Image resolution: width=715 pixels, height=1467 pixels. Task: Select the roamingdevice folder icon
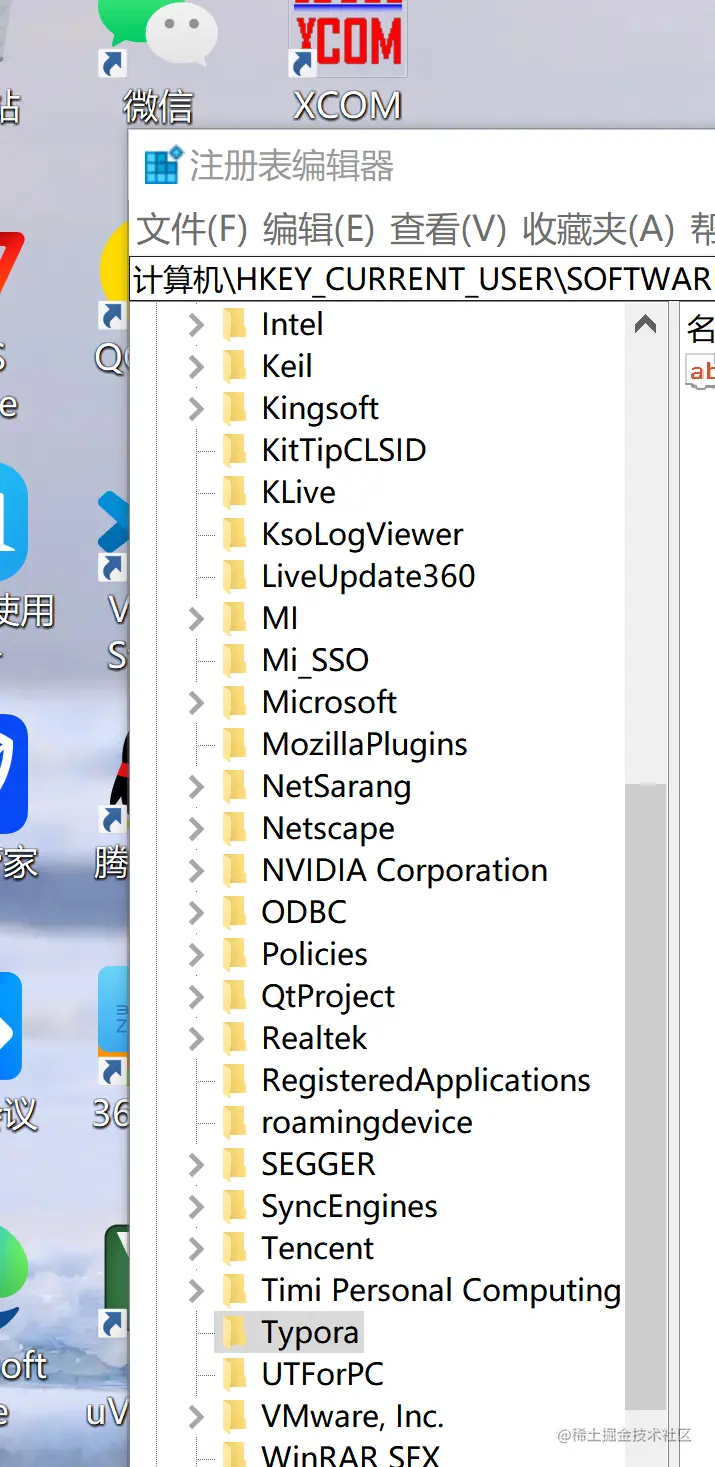(234, 1122)
